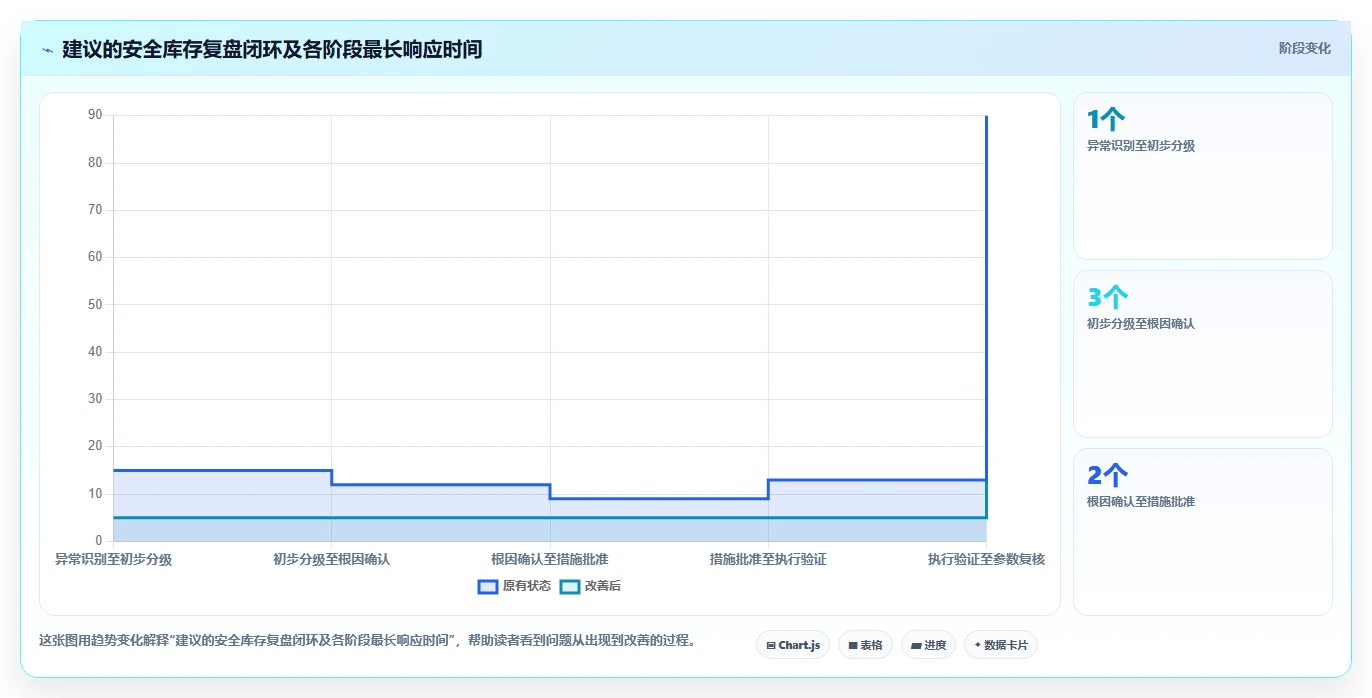The height and width of the screenshot is (698, 1372).
Task: Toggle the 改善后 legend entry
Action: tap(591, 586)
